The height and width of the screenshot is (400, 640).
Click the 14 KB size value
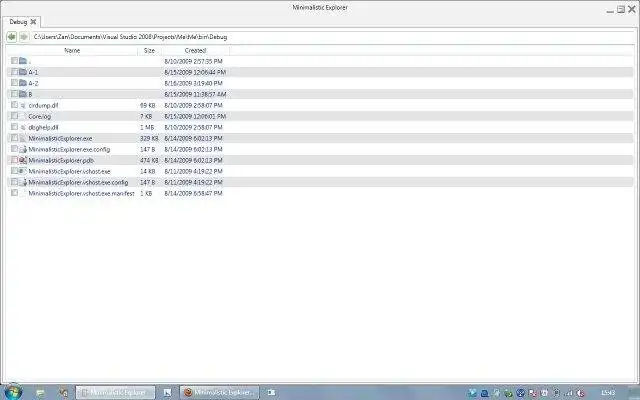pos(148,171)
